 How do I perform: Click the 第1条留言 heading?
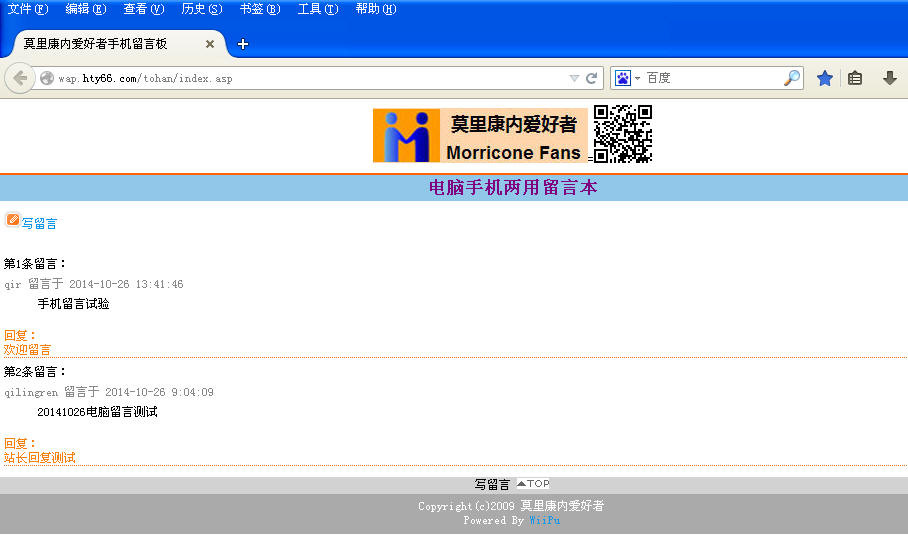[35, 264]
